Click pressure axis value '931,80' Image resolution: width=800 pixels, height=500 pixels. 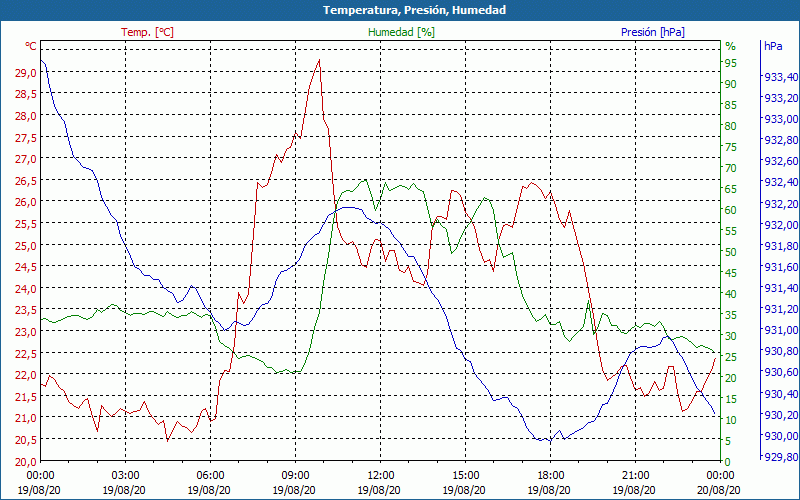781,246
